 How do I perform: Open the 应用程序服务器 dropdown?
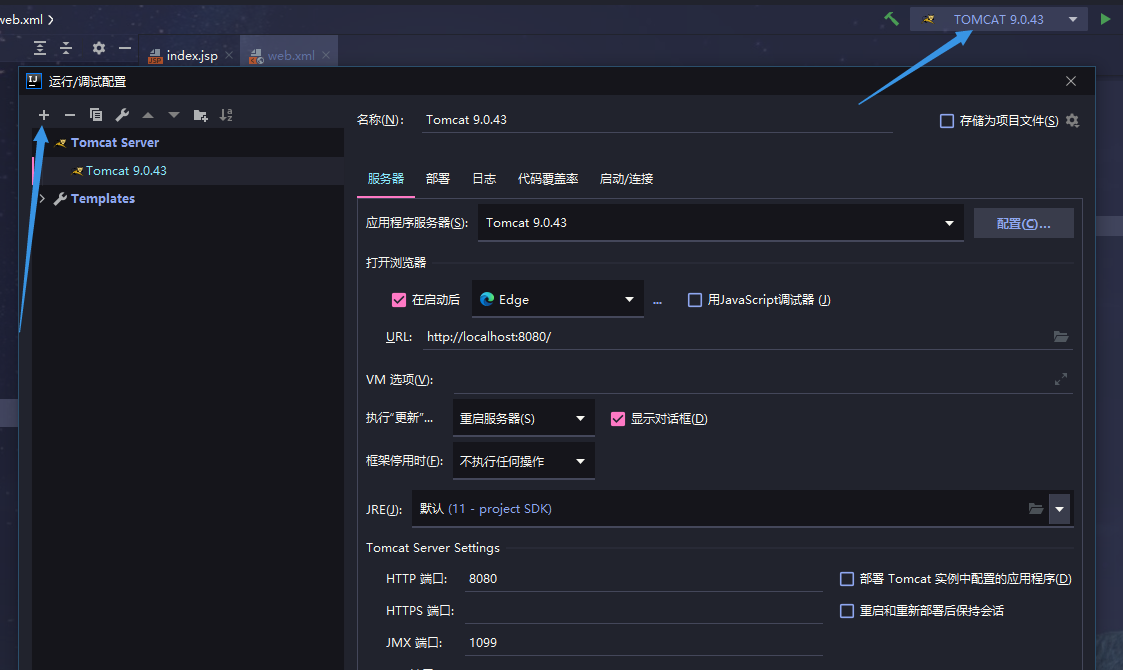click(720, 223)
